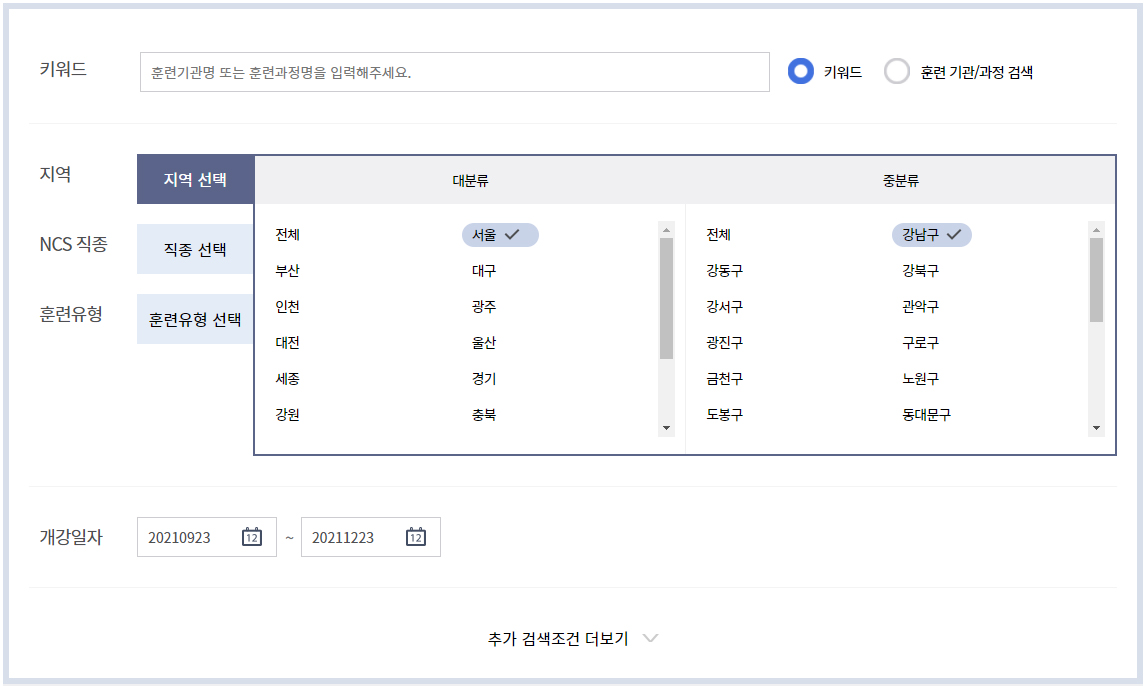The width and height of the screenshot is (1146, 686).
Task: Choose 울산 in the region list
Action: [x=484, y=342]
